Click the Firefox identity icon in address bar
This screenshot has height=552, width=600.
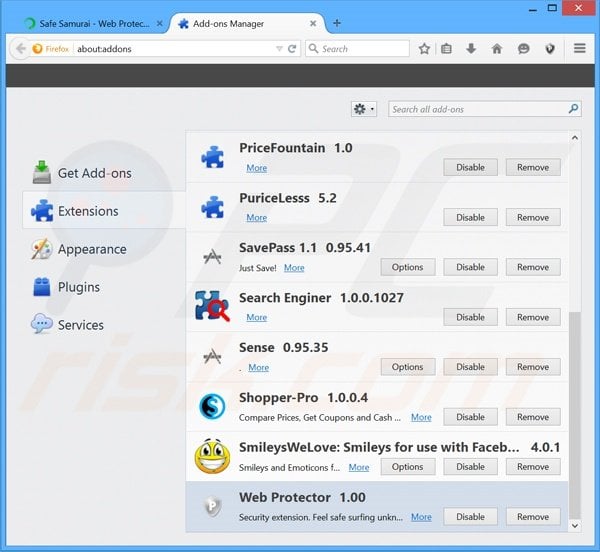(x=38, y=49)
